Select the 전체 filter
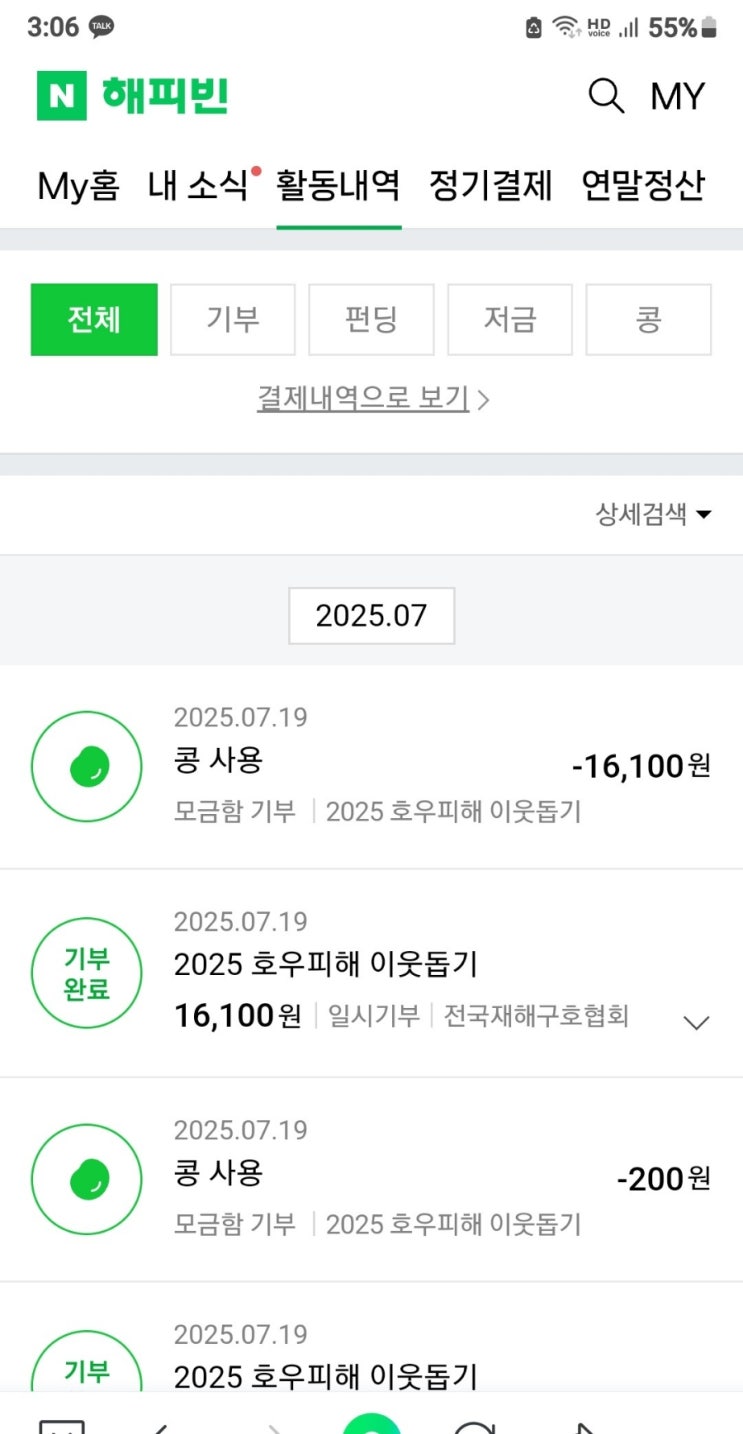This screenshot has width=743, height=1434. click(94, 320)
